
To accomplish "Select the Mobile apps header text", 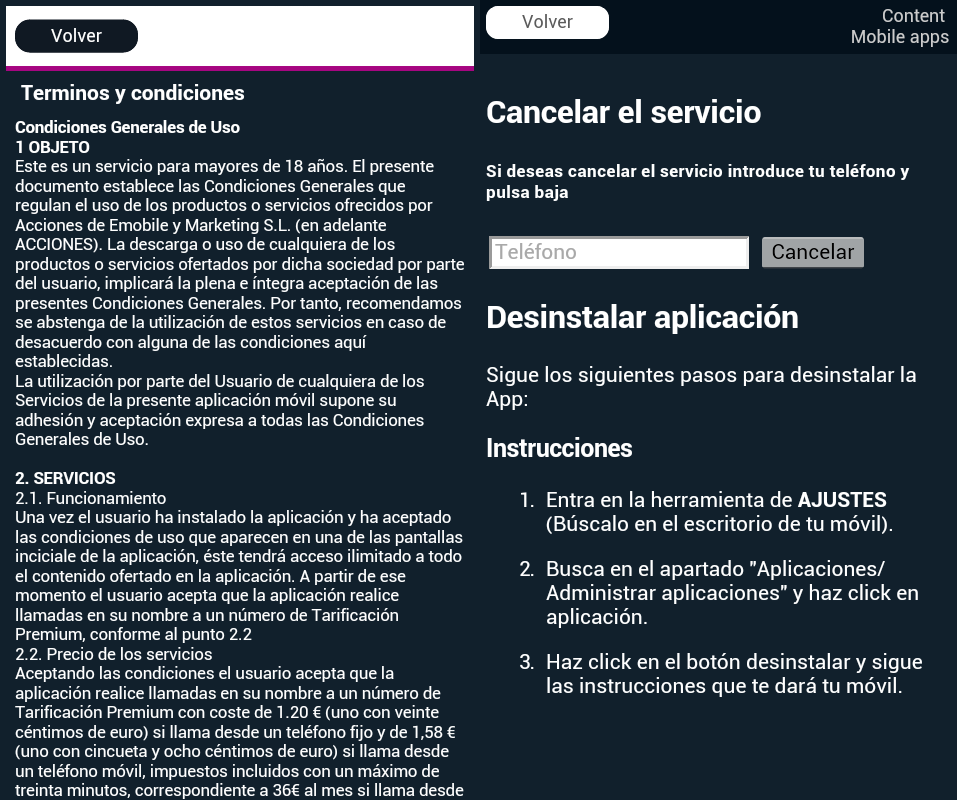I will 899,37.
